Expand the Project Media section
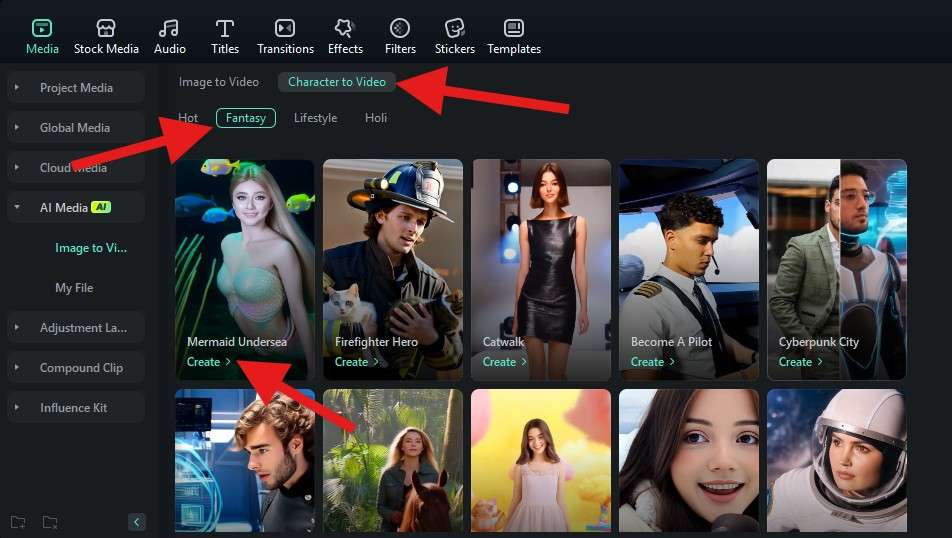The width and height of the screenshot is (952, 538). pyautogui.click(x=16, y=87)
